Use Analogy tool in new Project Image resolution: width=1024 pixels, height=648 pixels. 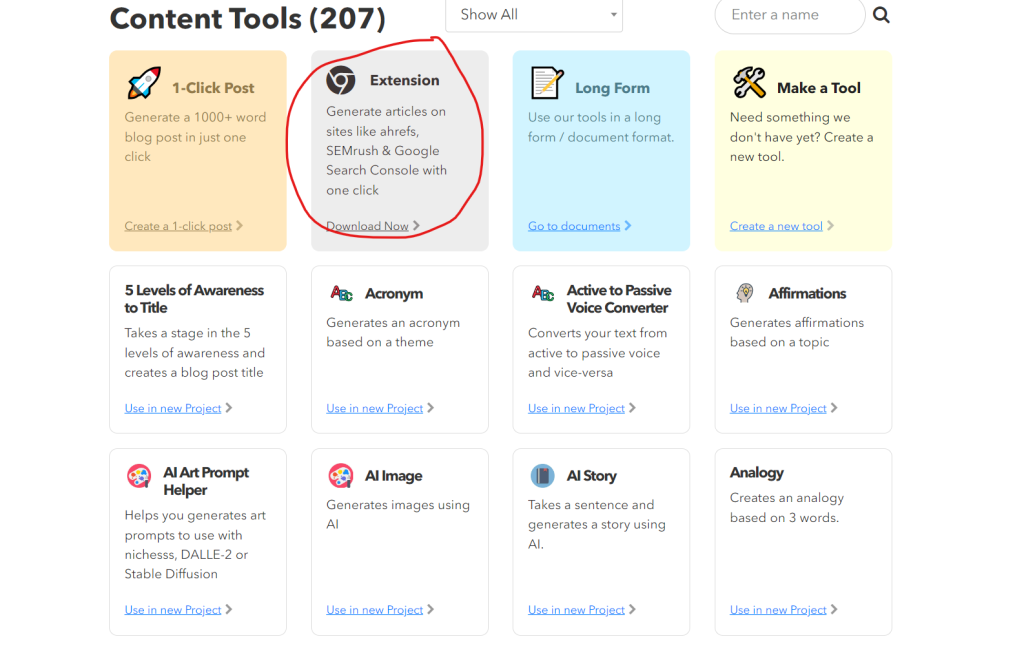click(778, 609)
